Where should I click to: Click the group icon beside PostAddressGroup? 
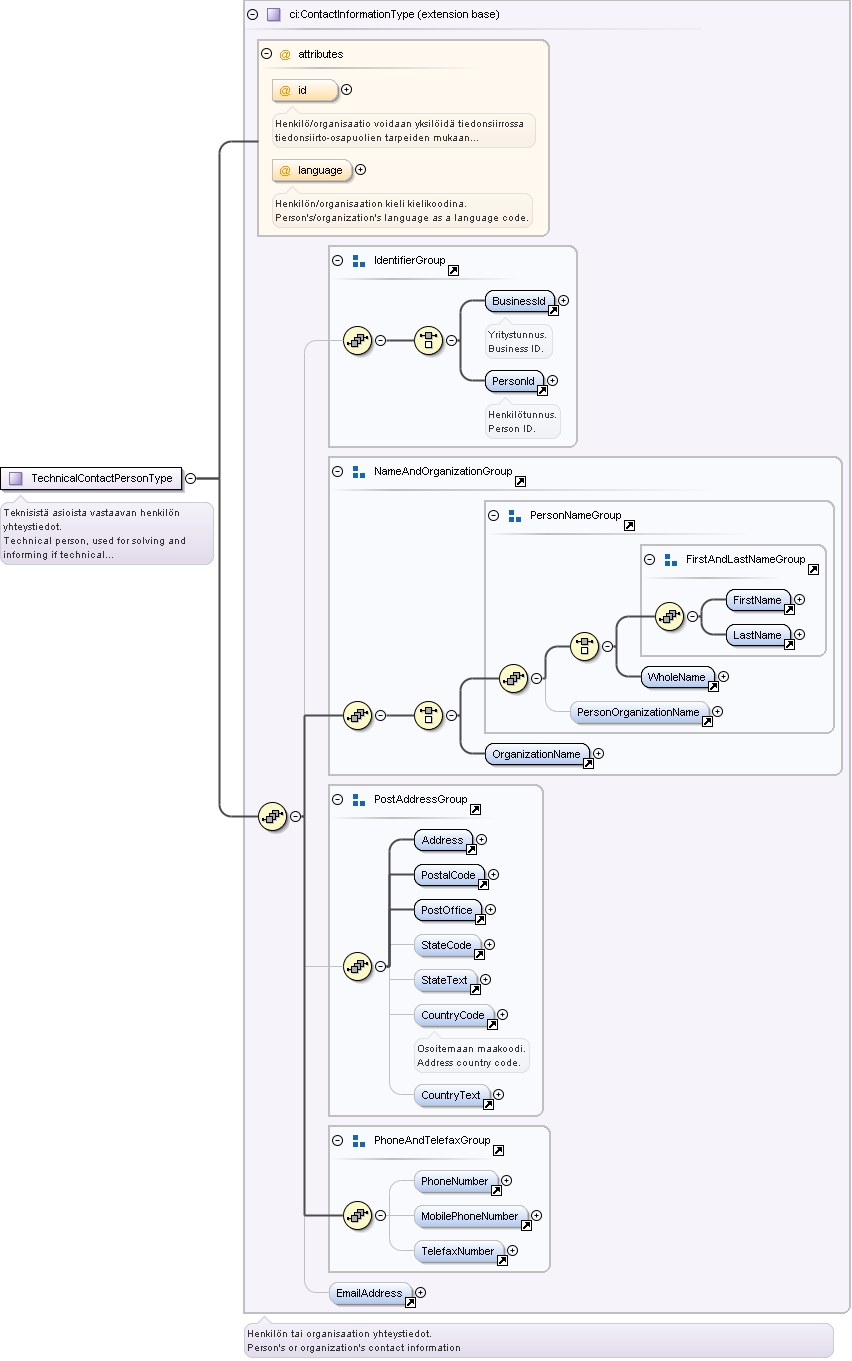tap(359, 799)
